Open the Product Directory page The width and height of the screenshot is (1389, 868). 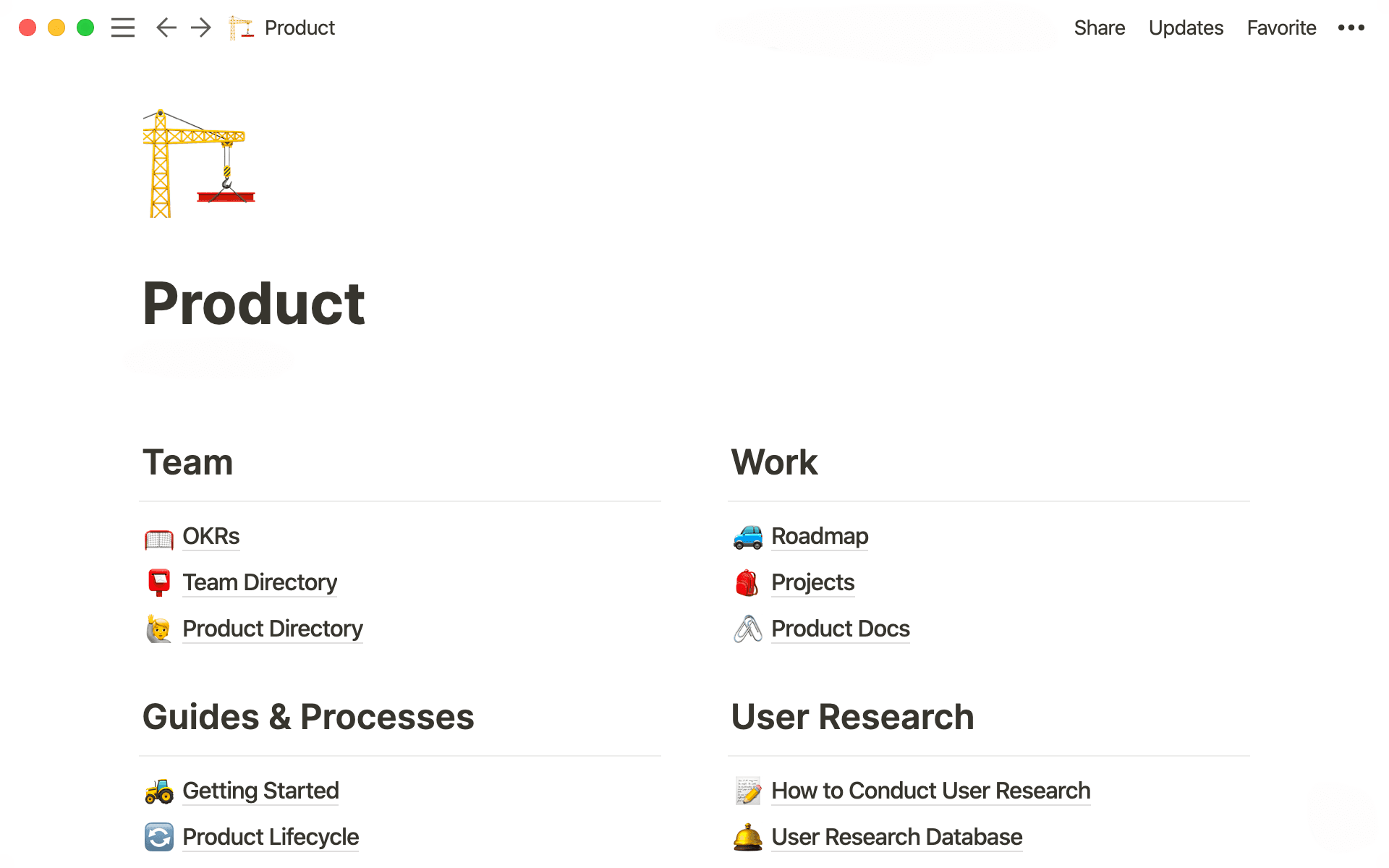[273, 629]
